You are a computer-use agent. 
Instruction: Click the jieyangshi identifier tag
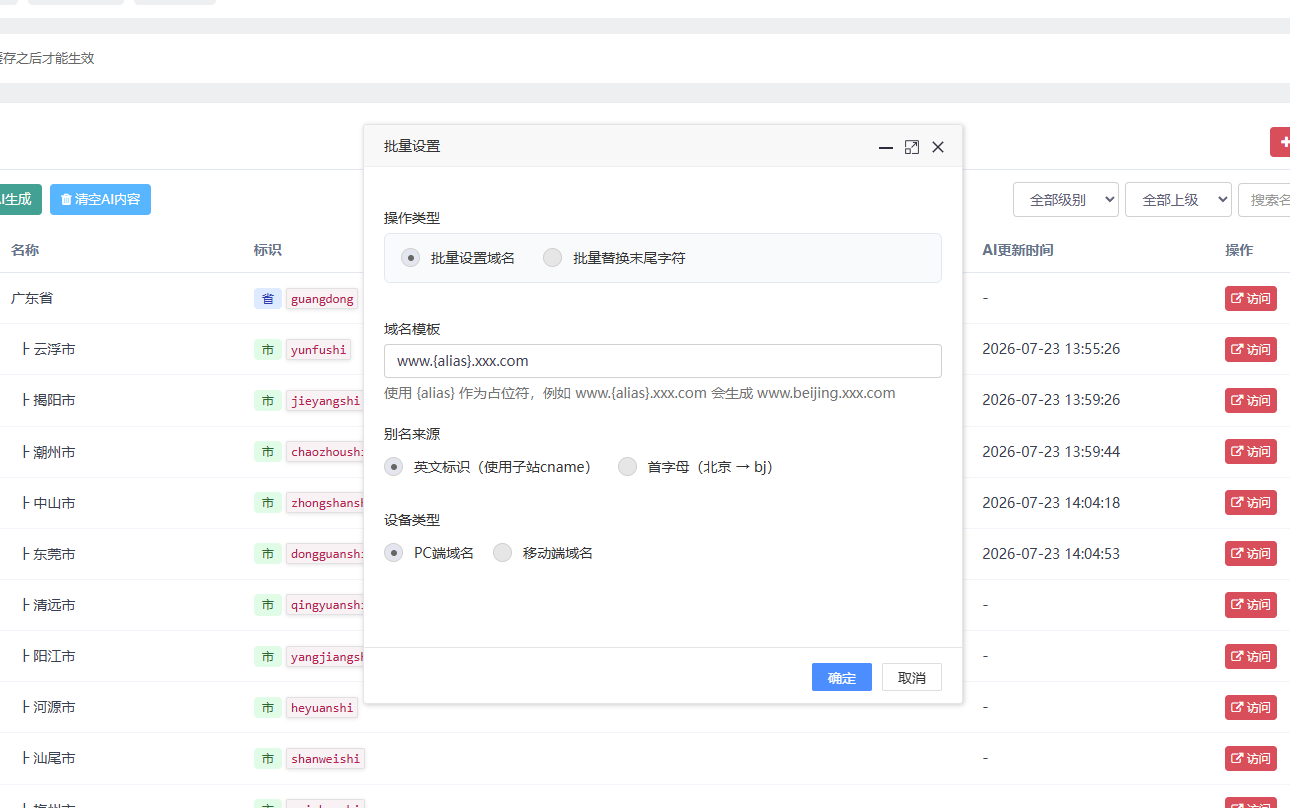coord(325,400)
